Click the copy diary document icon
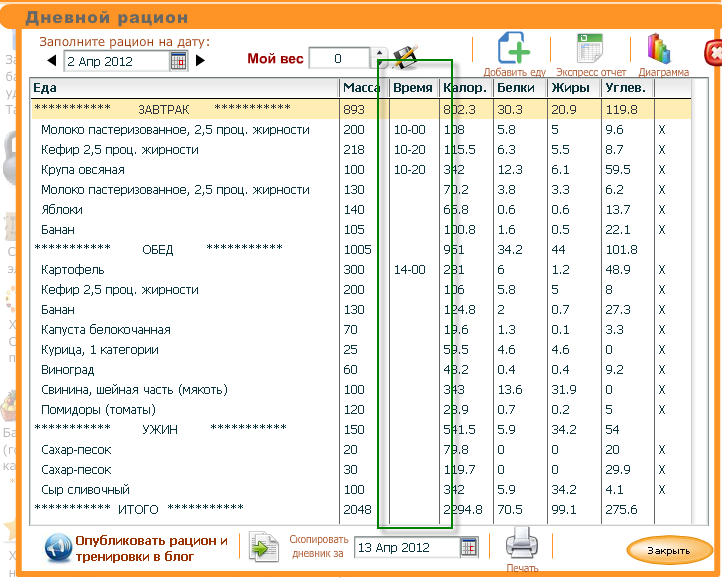Screen dimensions: 722x578 pyautogui.click(x=264, y=548)
